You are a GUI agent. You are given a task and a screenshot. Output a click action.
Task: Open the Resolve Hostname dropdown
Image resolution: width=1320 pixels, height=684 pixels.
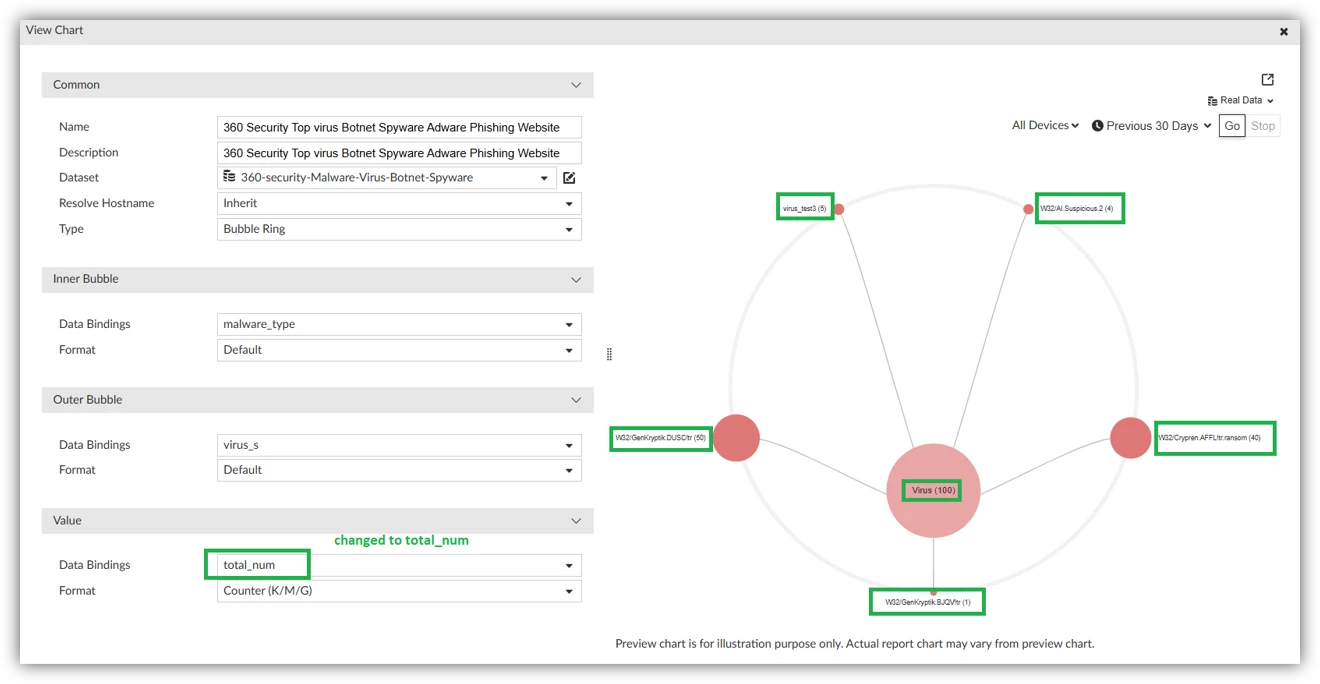(399, 203)
